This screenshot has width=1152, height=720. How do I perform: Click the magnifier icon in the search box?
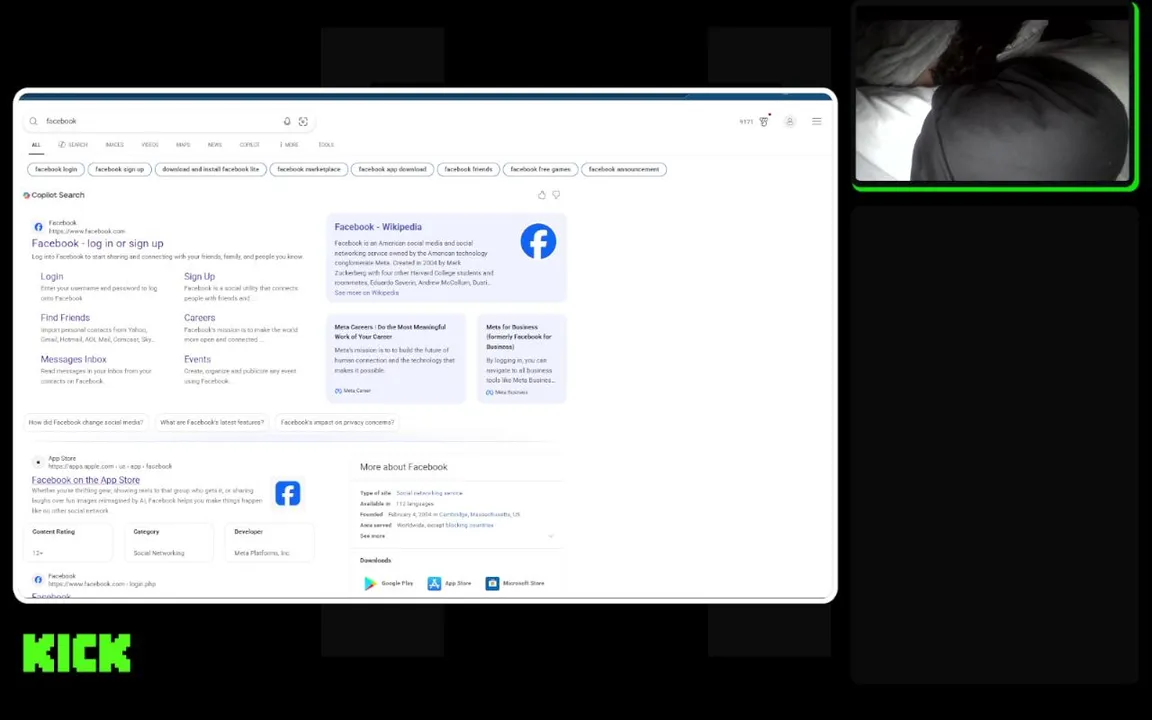pyautogui.click(x=33, y=121)
